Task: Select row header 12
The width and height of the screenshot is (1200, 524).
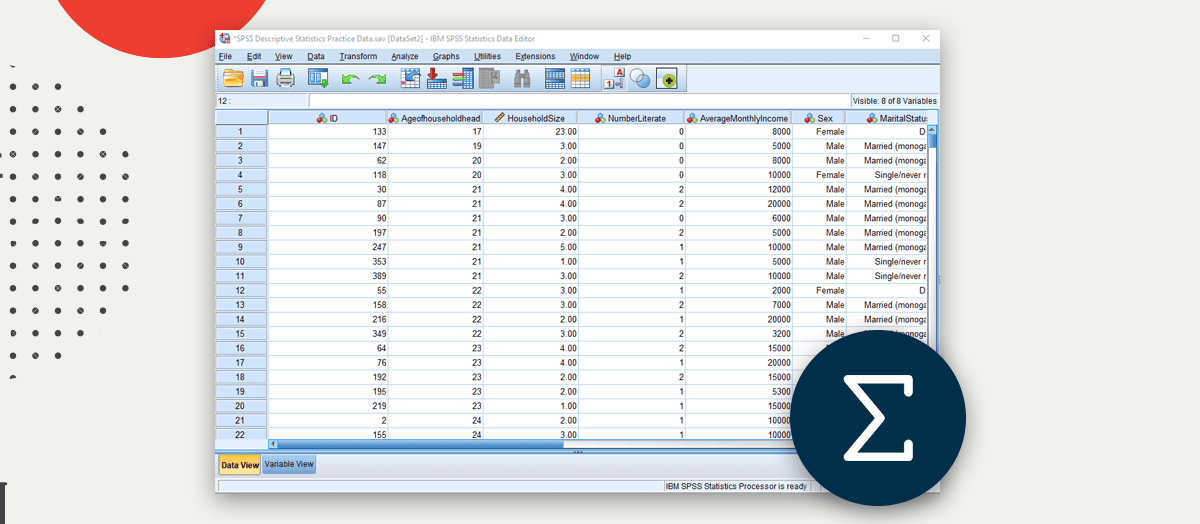Action: click(241, 290)
